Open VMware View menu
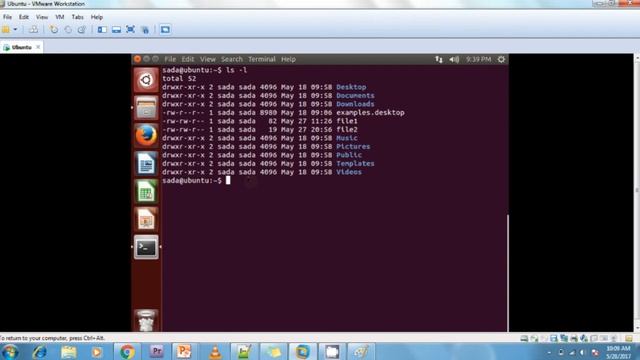This screenshot has width=640, height=360. click(42, 17)
